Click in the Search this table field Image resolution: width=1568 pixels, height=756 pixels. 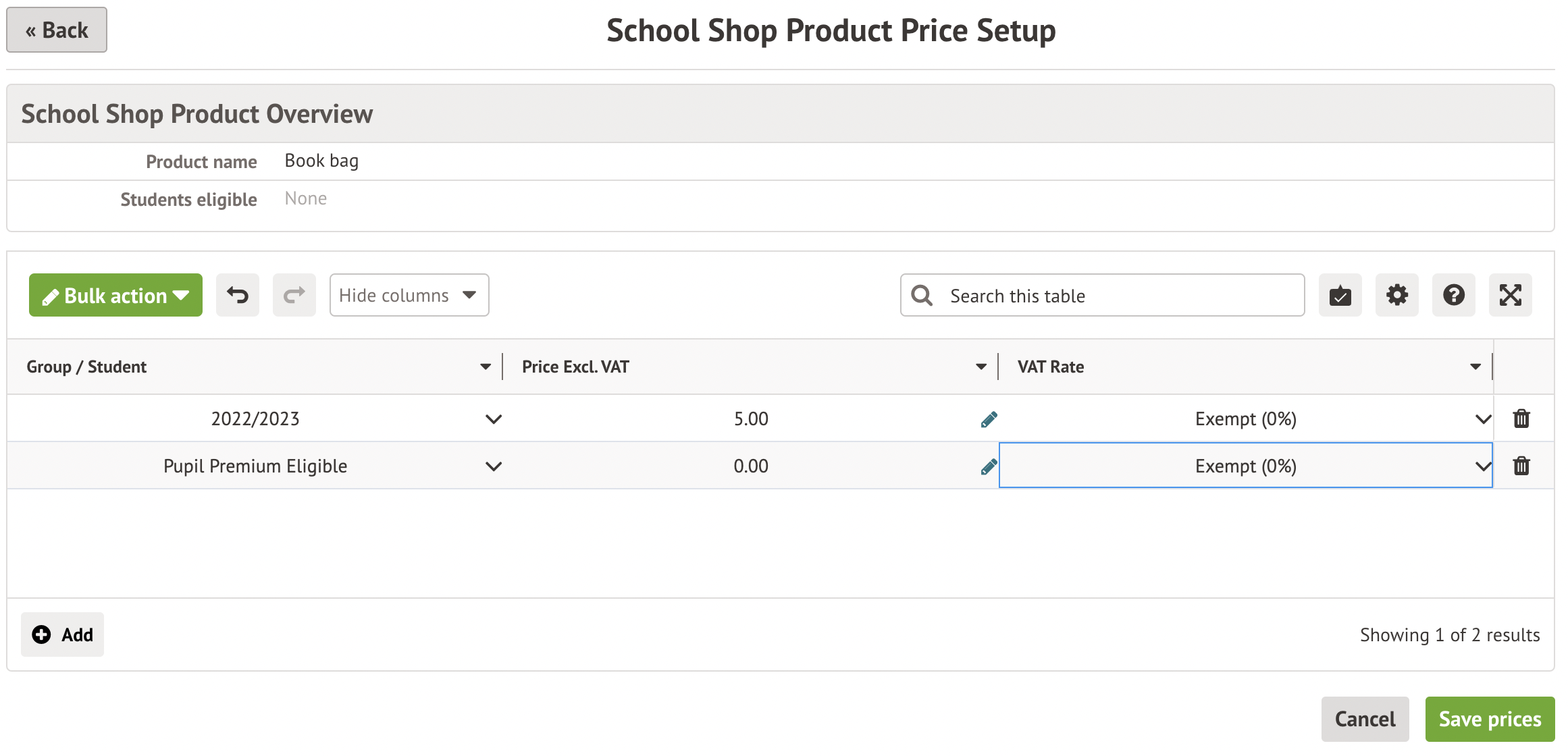tap(1114, 295)
